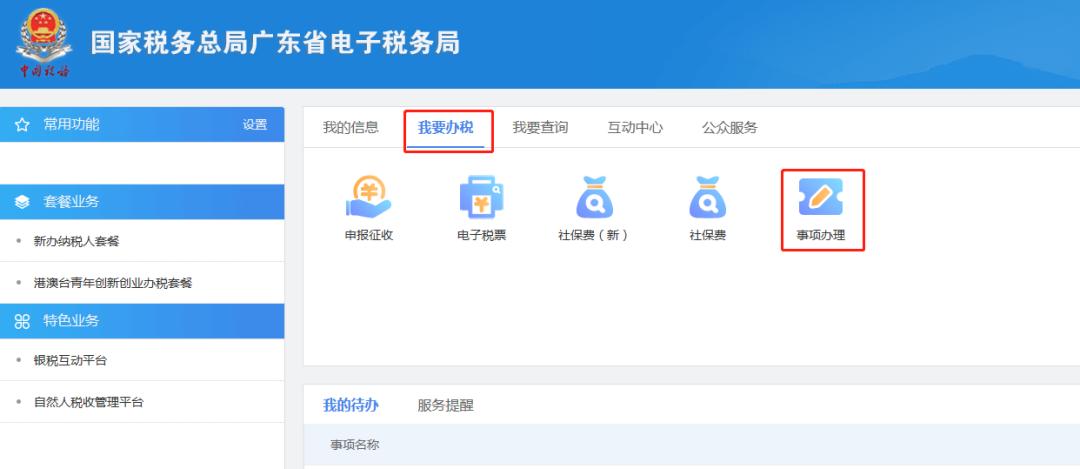Open 银税互动平台 link
This screenshot has height=469, width=1080.
(70, 360)
